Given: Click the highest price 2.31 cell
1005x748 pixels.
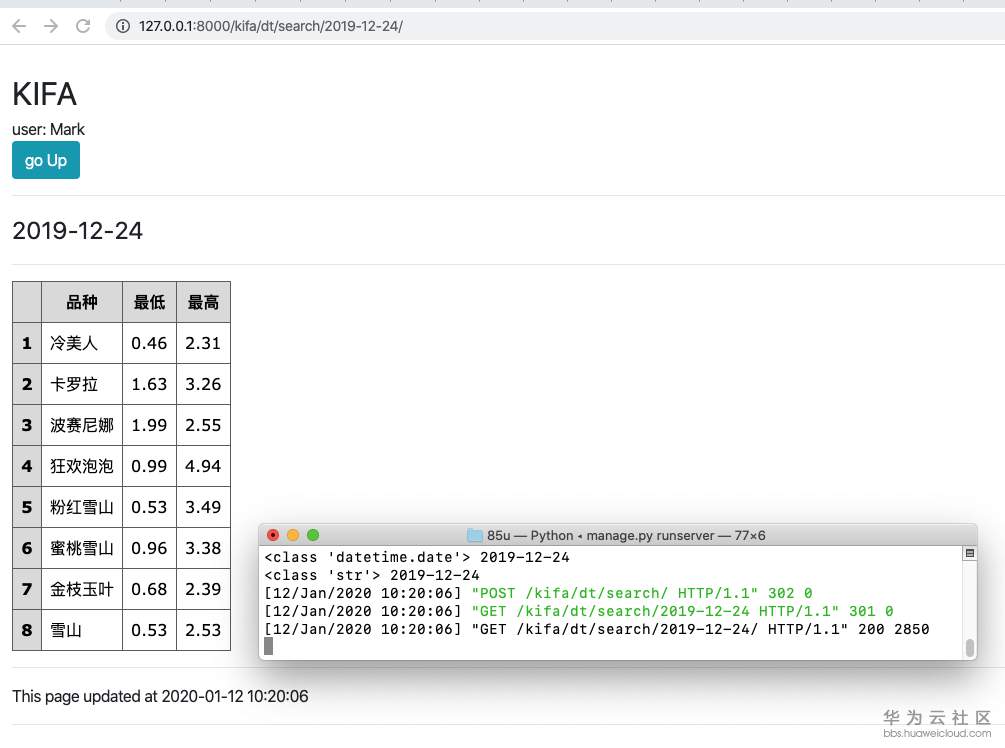Looking at the screenshot, I should [203, 343].
